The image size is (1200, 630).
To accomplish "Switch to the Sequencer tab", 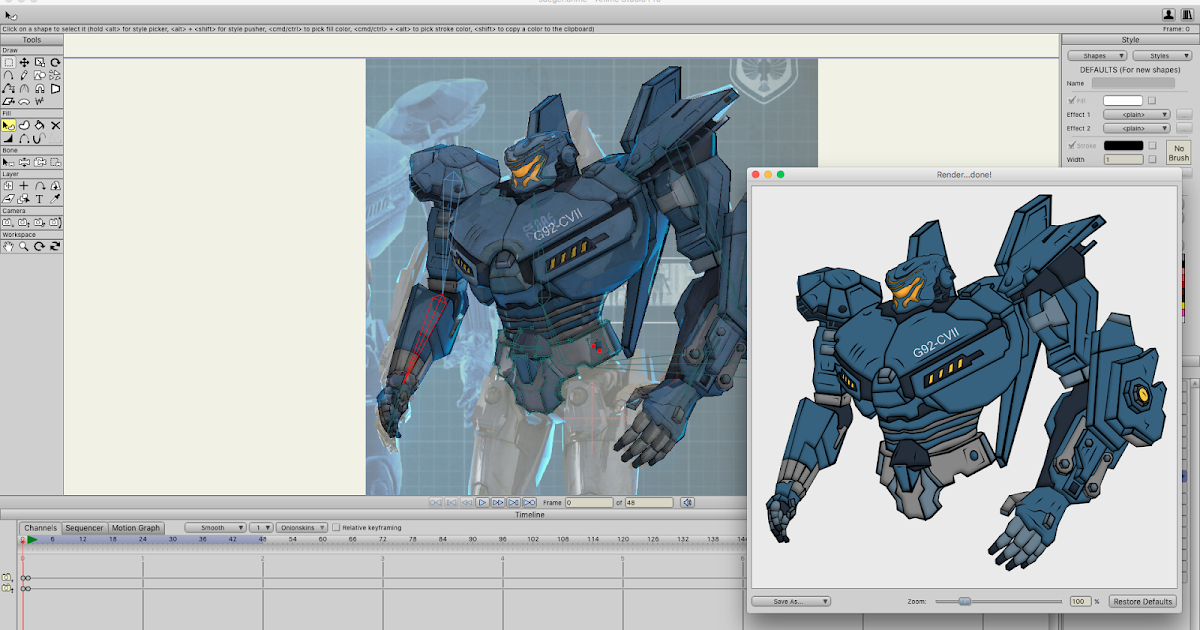I will coord(84,527).
